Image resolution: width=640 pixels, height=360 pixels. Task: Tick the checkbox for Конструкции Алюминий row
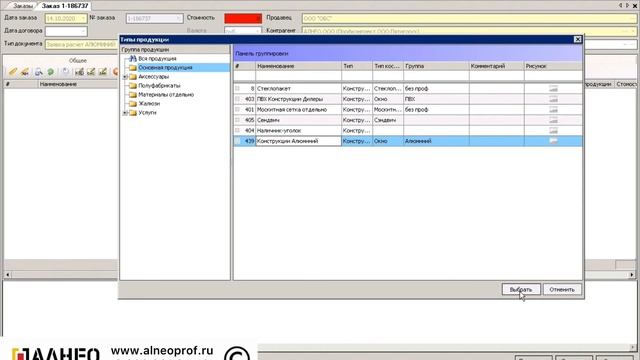238,141
